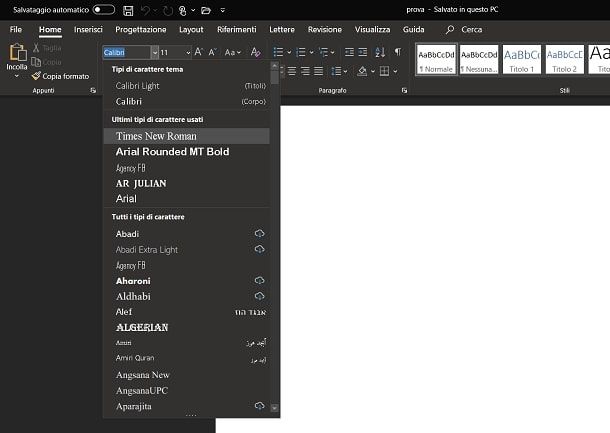Click the magnifier icon beside Cerca
610x433 pixels.
450,30
